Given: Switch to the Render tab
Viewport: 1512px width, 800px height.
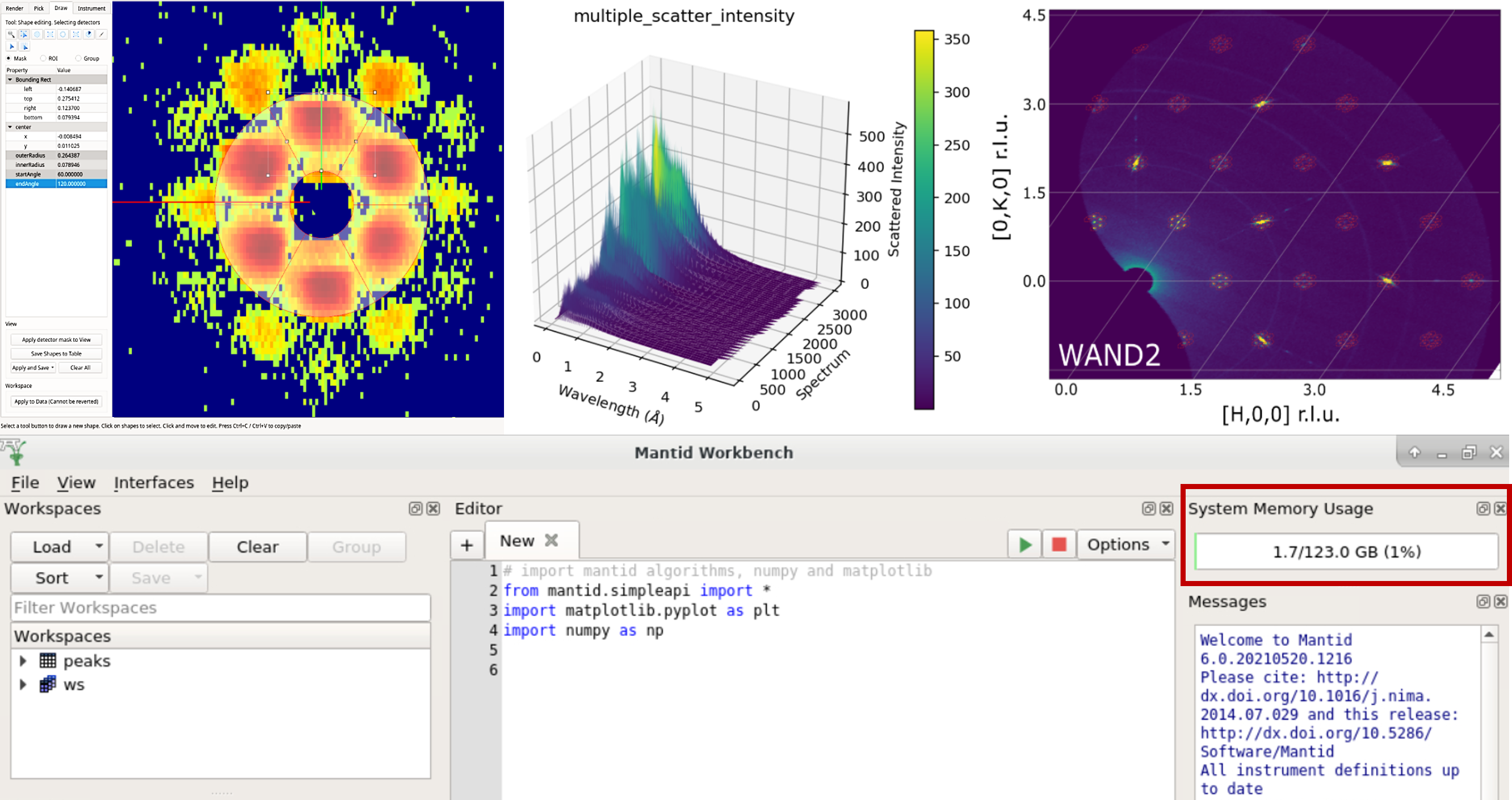Looking at the screenshot, I should (15, 8).
